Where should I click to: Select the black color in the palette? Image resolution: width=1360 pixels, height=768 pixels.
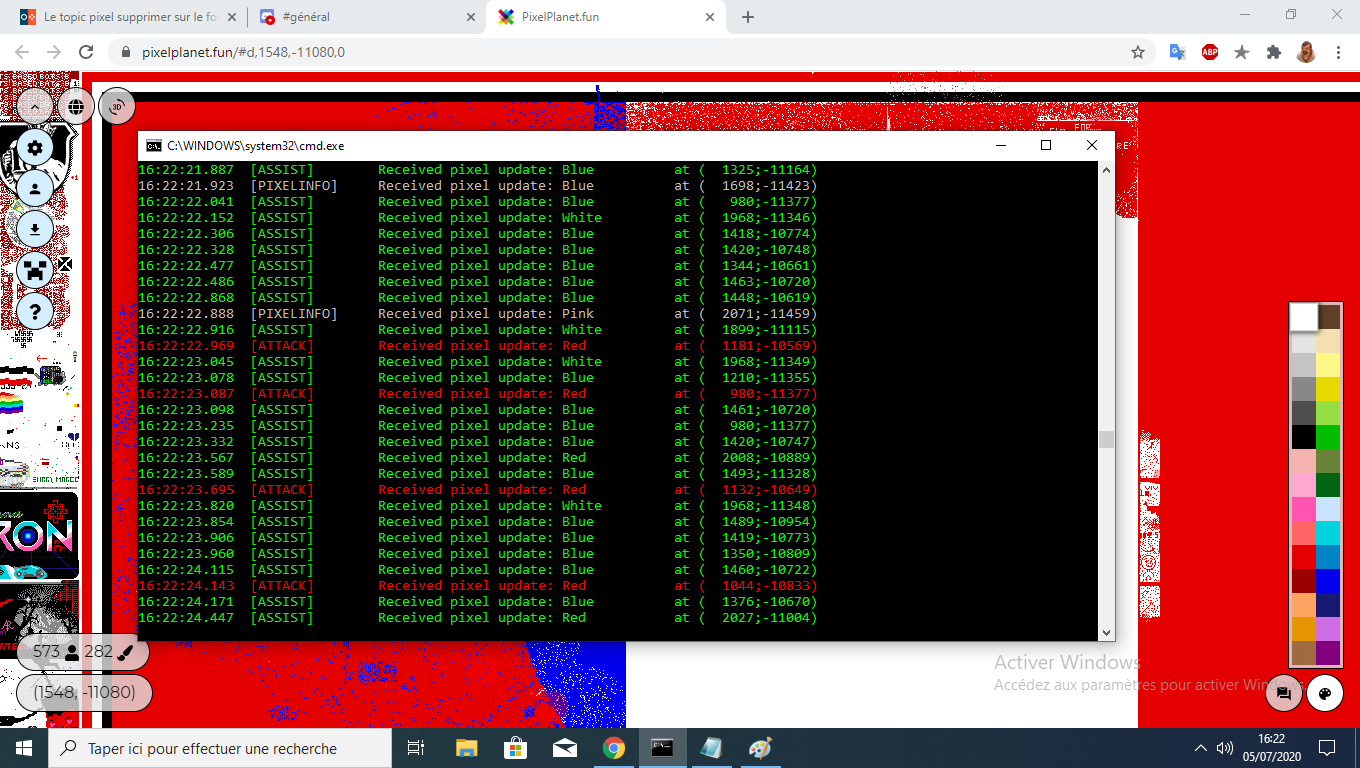(1303, 437)
